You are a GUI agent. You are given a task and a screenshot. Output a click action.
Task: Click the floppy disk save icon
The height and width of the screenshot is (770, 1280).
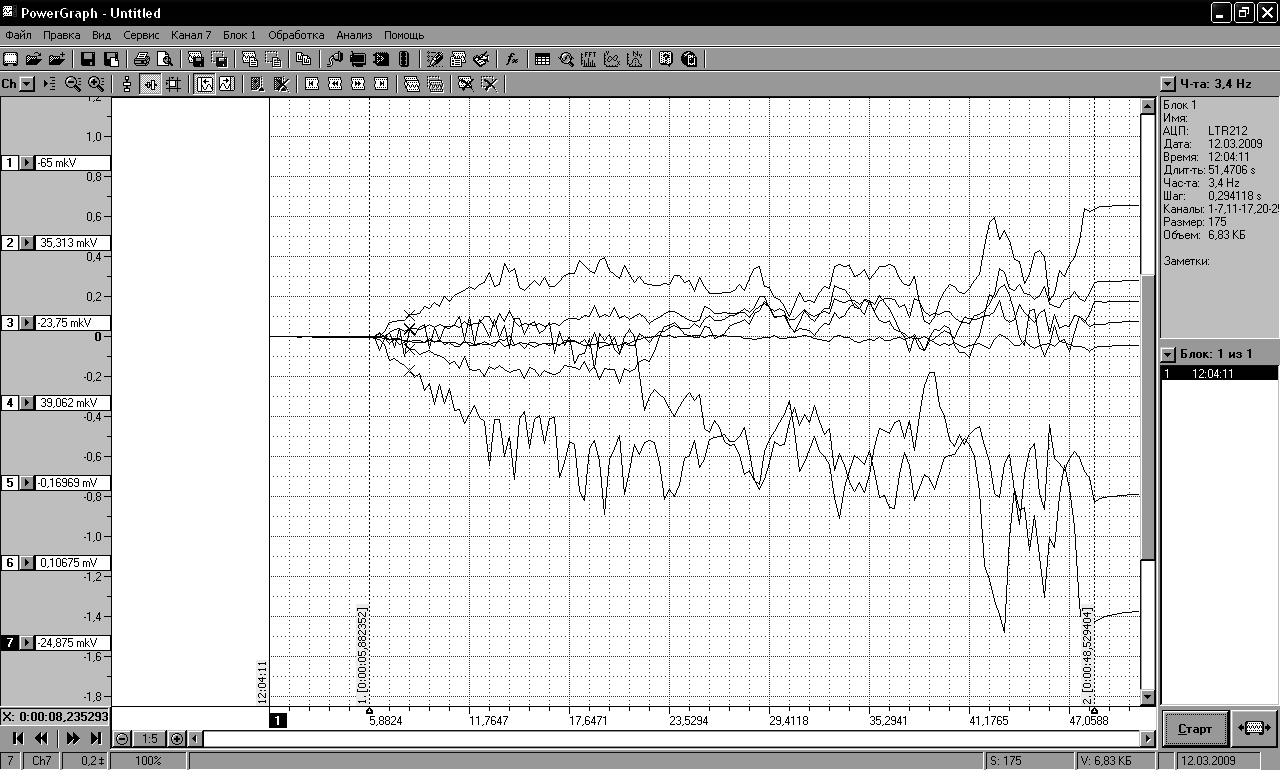[87, 59]
